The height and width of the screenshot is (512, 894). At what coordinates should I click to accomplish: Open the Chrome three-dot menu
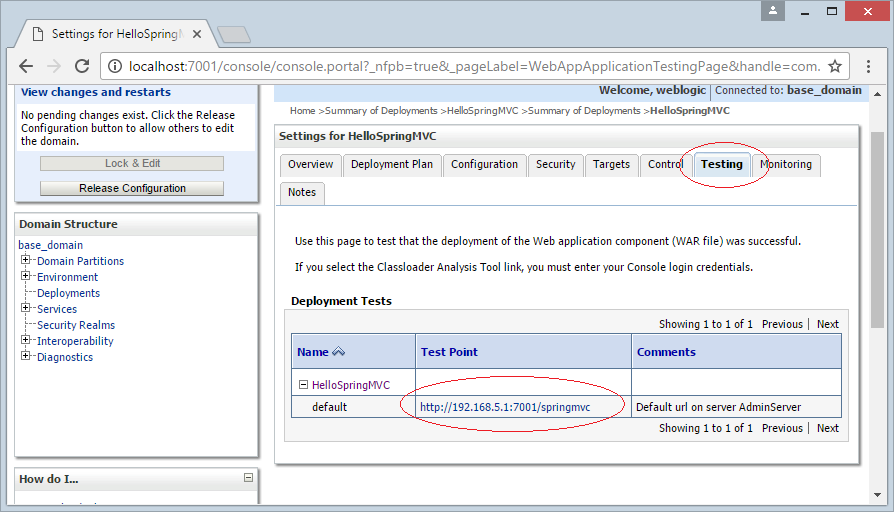[x=868, y=66]
